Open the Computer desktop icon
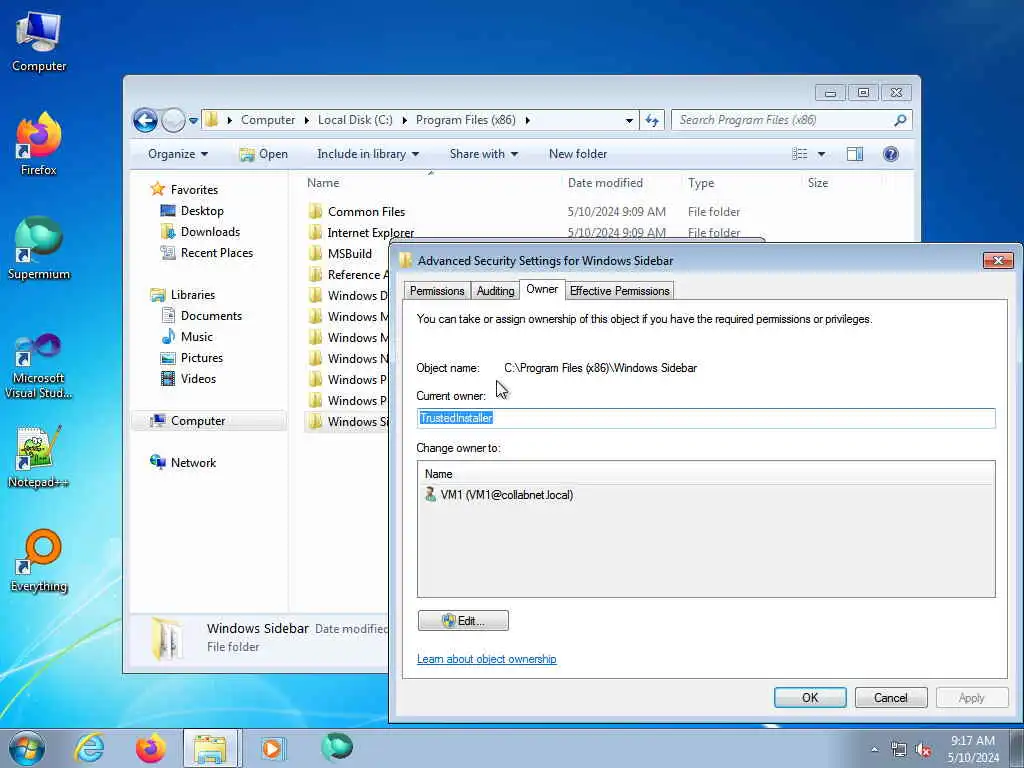The height and width of the screenshot is (768, 1024). click(39, 42)
